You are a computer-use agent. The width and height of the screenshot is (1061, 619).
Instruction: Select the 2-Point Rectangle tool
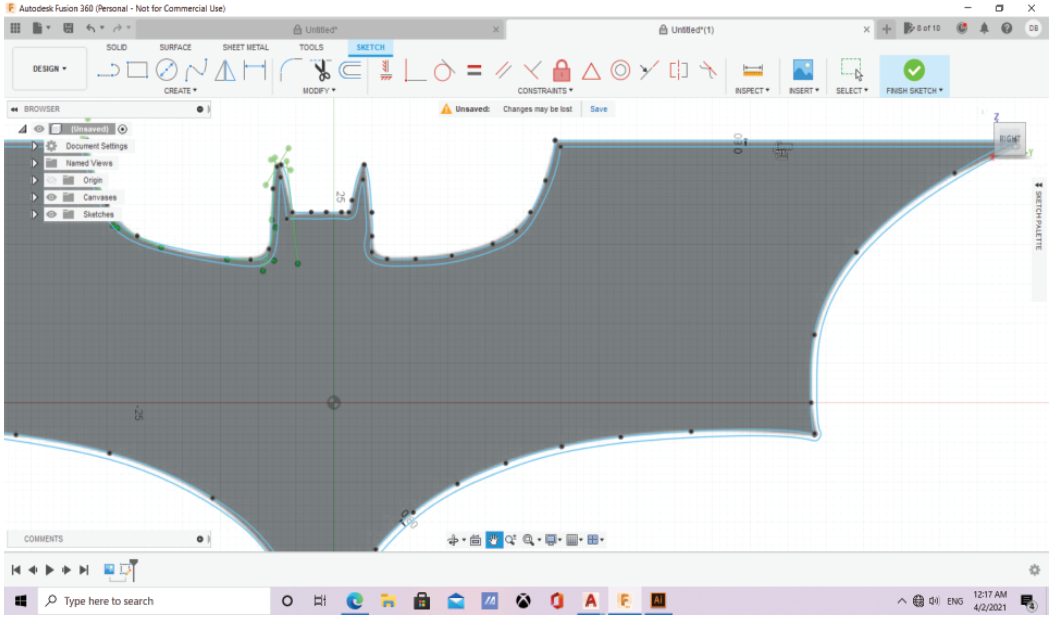tap(137, 70)
